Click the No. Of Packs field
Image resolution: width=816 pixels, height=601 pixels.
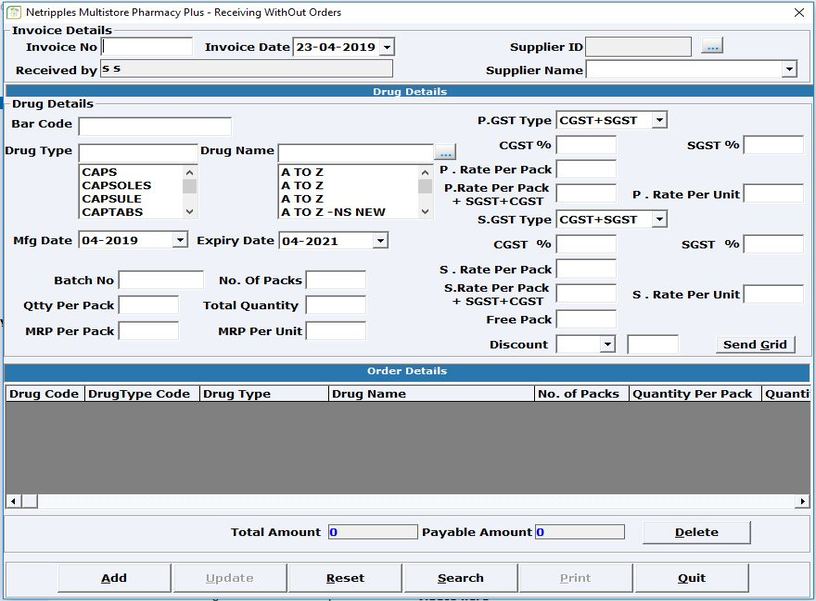[x=336, y=280]
